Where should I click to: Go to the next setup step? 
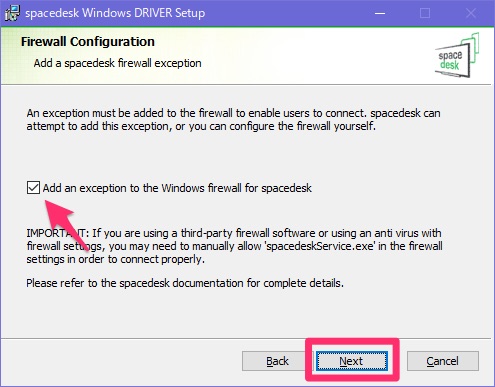pyautogui.click(x=352, y=361)
